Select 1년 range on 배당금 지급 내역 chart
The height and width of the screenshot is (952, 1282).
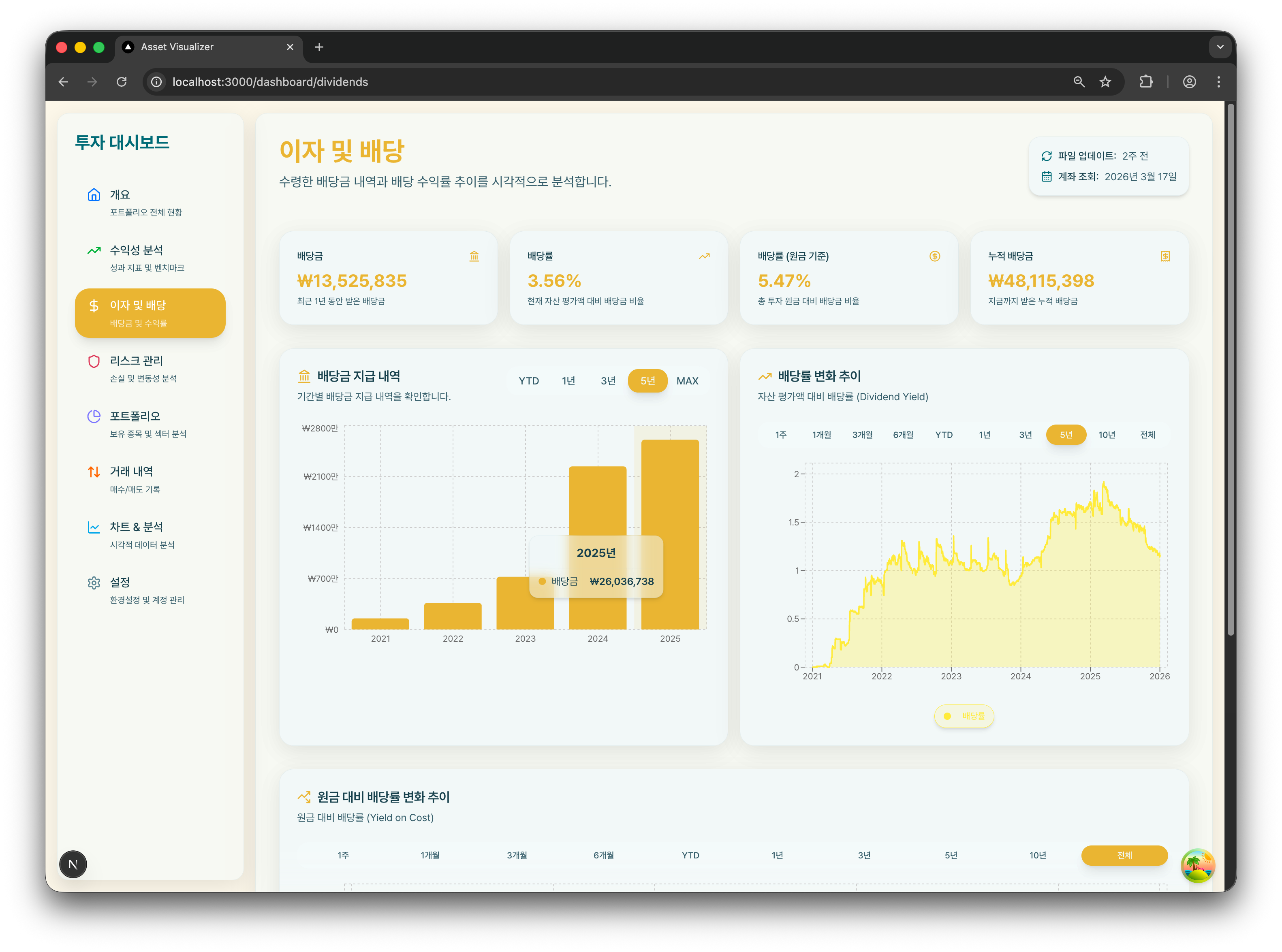pos(568,381)
